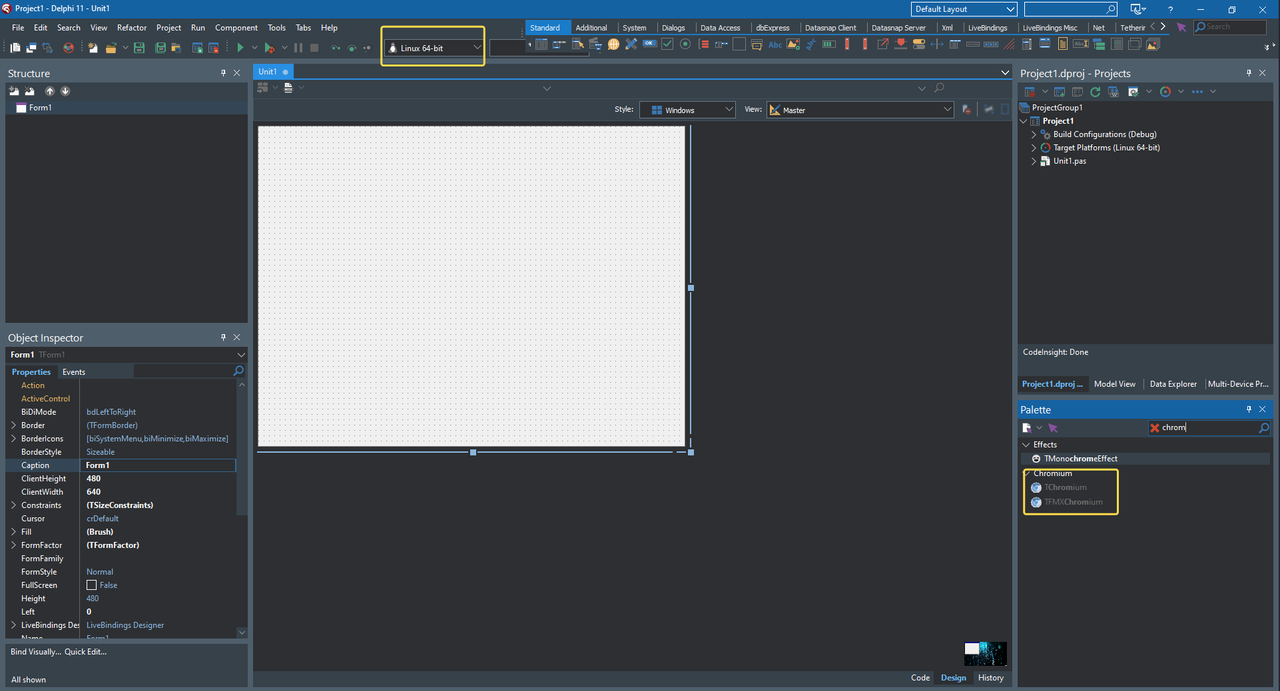Image resolution: width=1280 pixels, height=691 pixels.
Task: Click the minimap thumbnail in the designer
Action: 985,654
